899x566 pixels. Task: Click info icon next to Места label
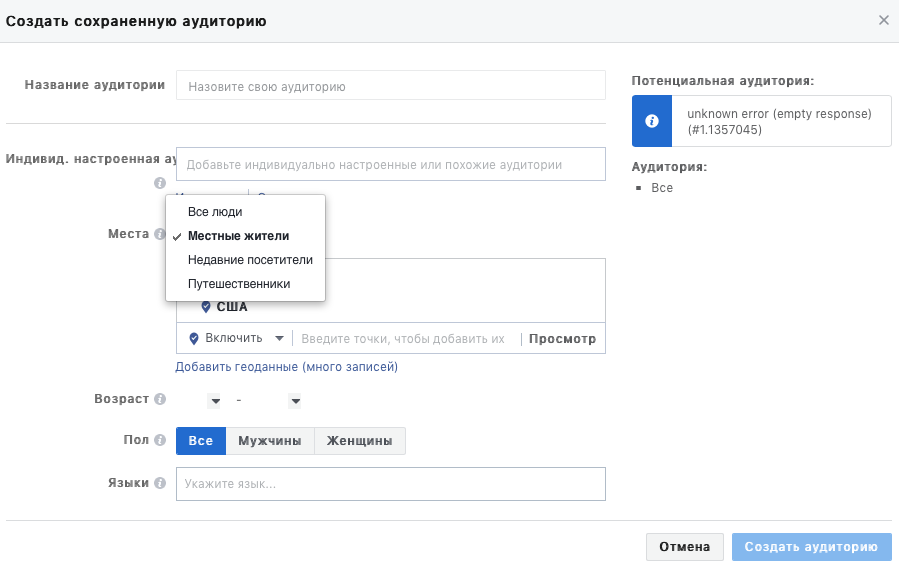tap(159, 233)
